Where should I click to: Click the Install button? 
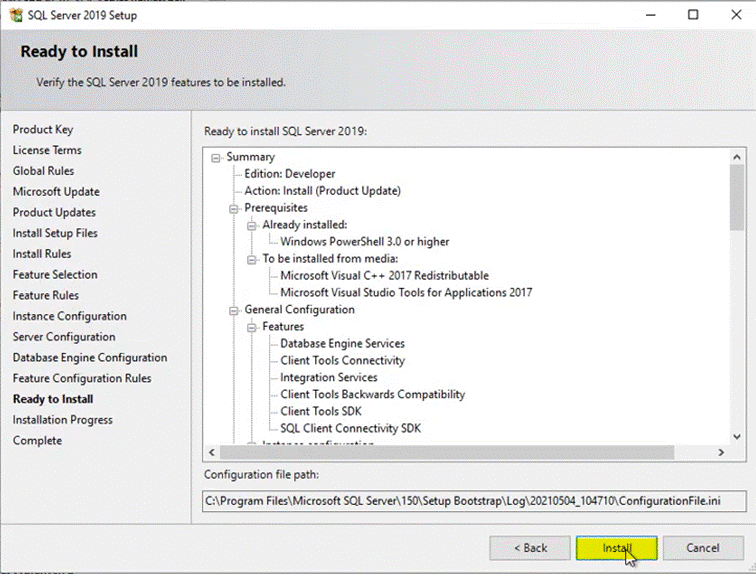617,548
